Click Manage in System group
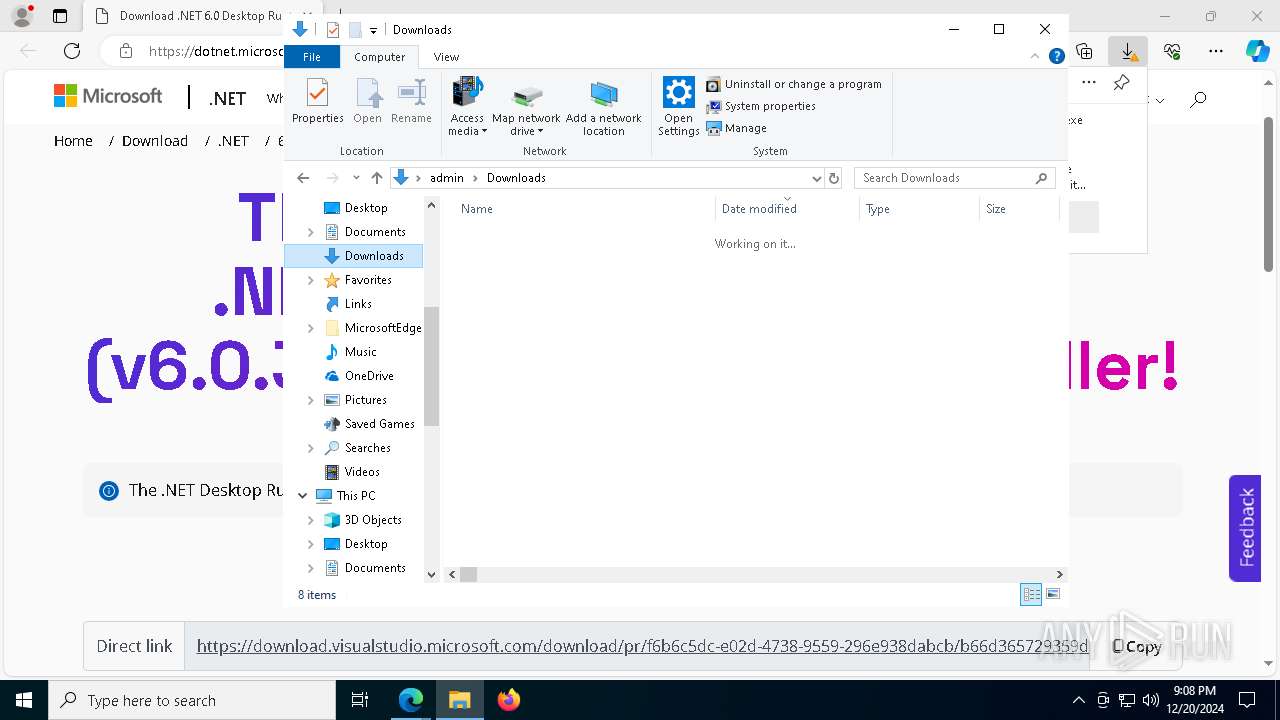The width and height of the screenshot is (1280, 720). (737, 128)
